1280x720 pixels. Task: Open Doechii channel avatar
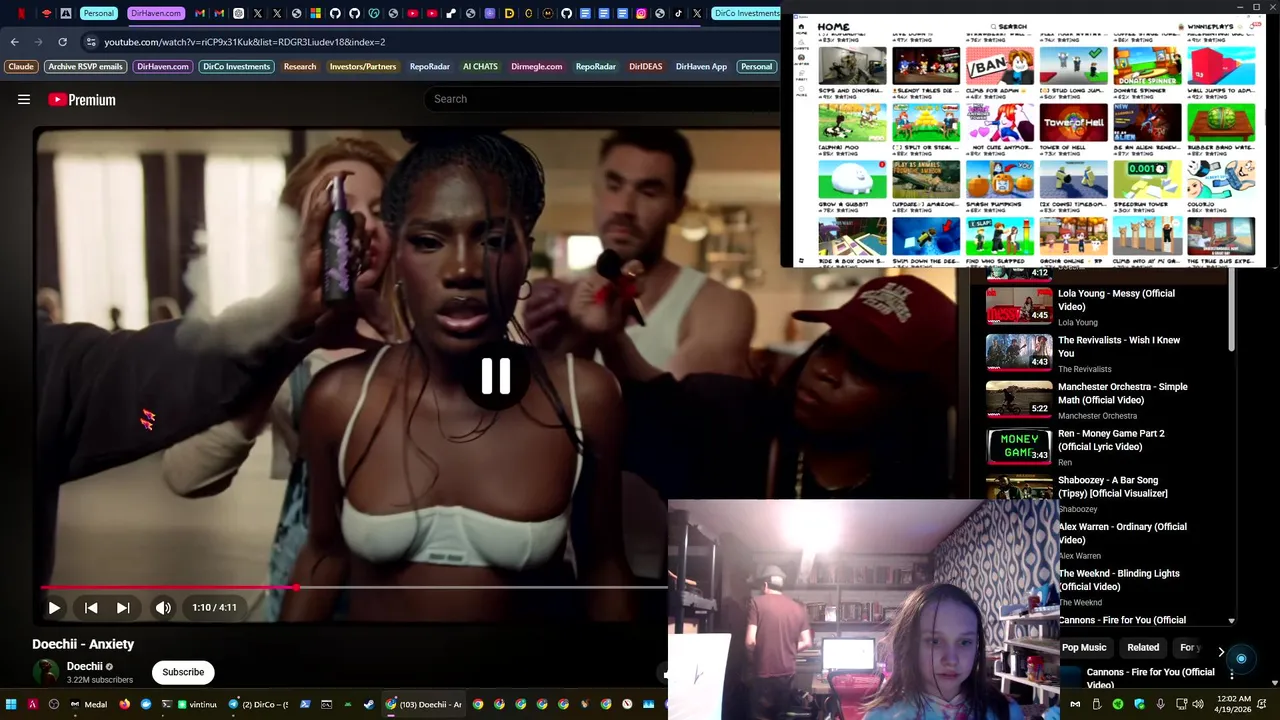coord(46,672)
